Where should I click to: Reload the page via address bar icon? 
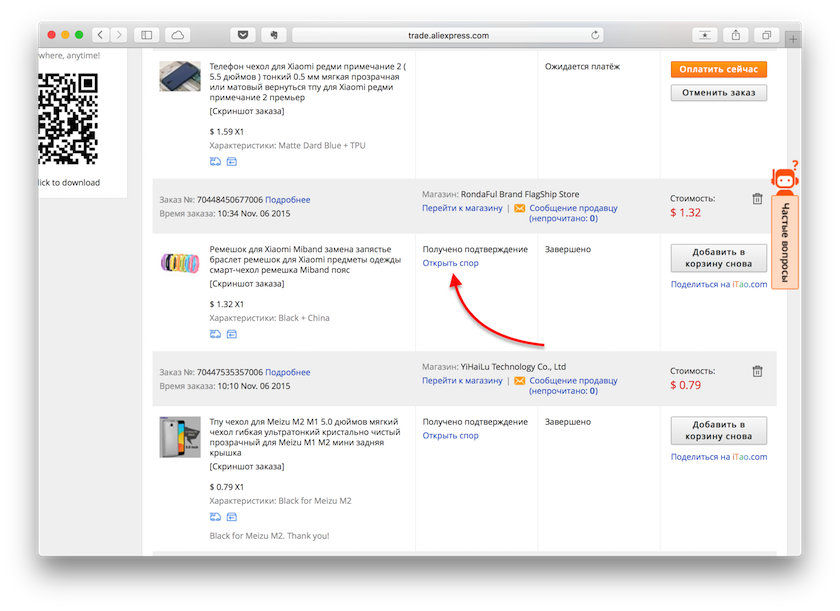pos(595,35)
